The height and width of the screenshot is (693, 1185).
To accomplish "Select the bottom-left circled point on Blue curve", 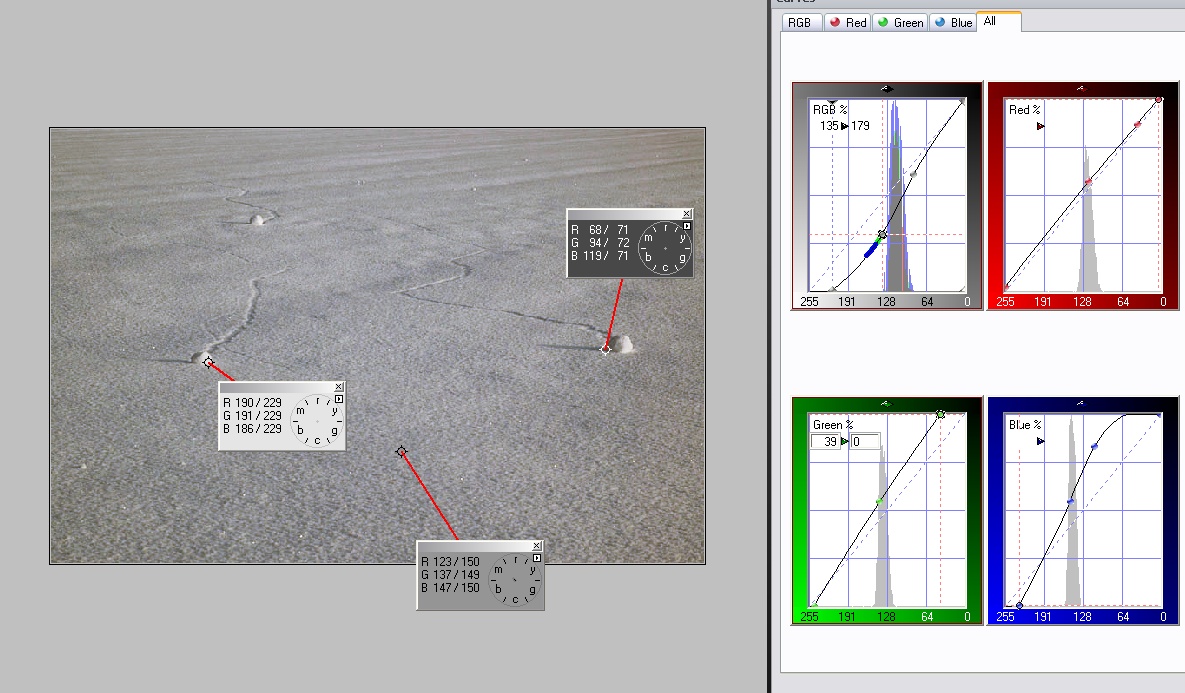I will [1019, 605].
